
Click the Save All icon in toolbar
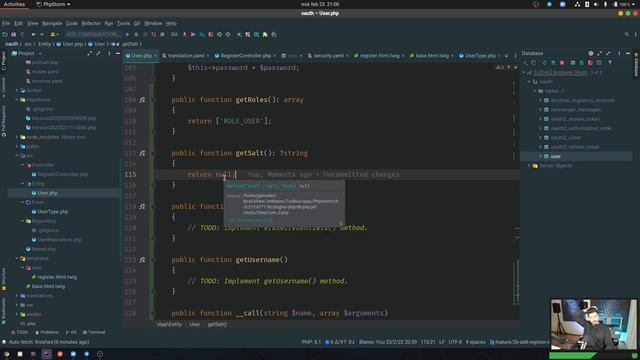(x=13, y=34)
